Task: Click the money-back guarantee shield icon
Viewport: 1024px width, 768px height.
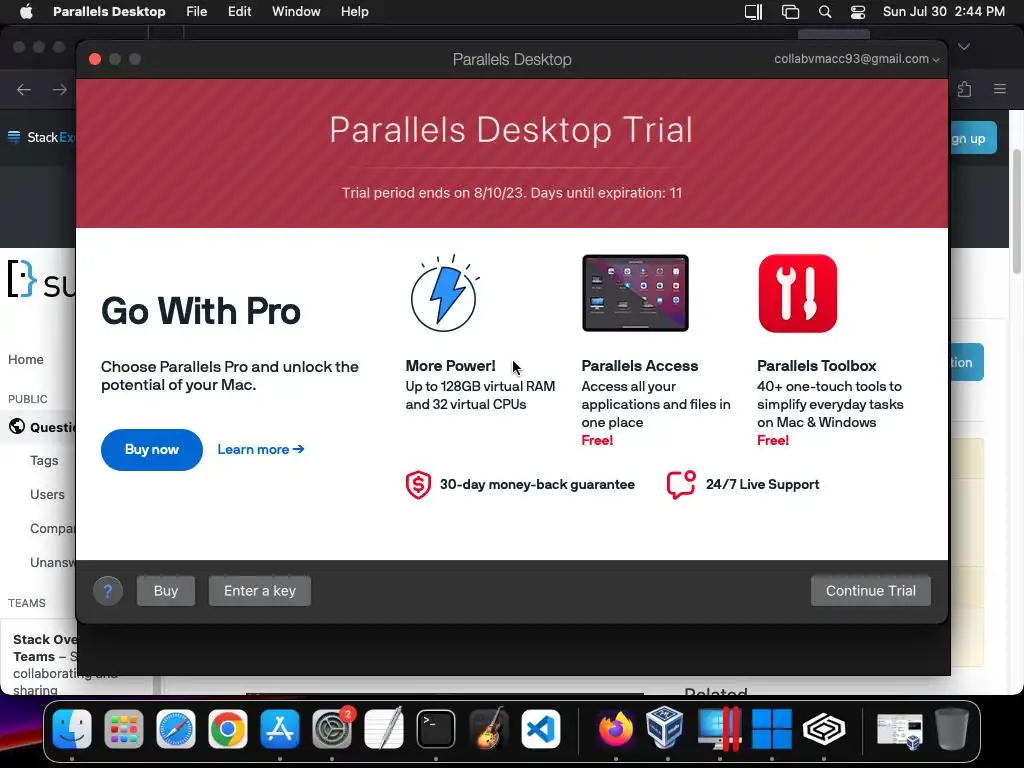Action: point(418,485)
